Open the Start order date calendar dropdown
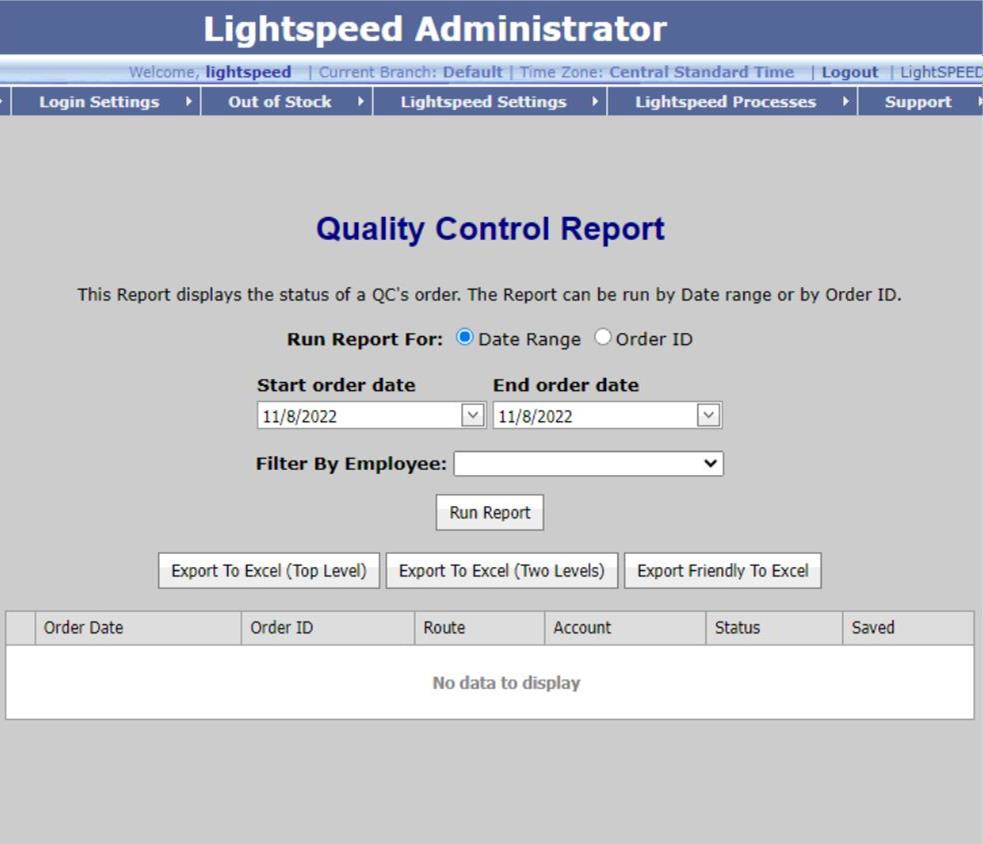 tap(473, 415)
